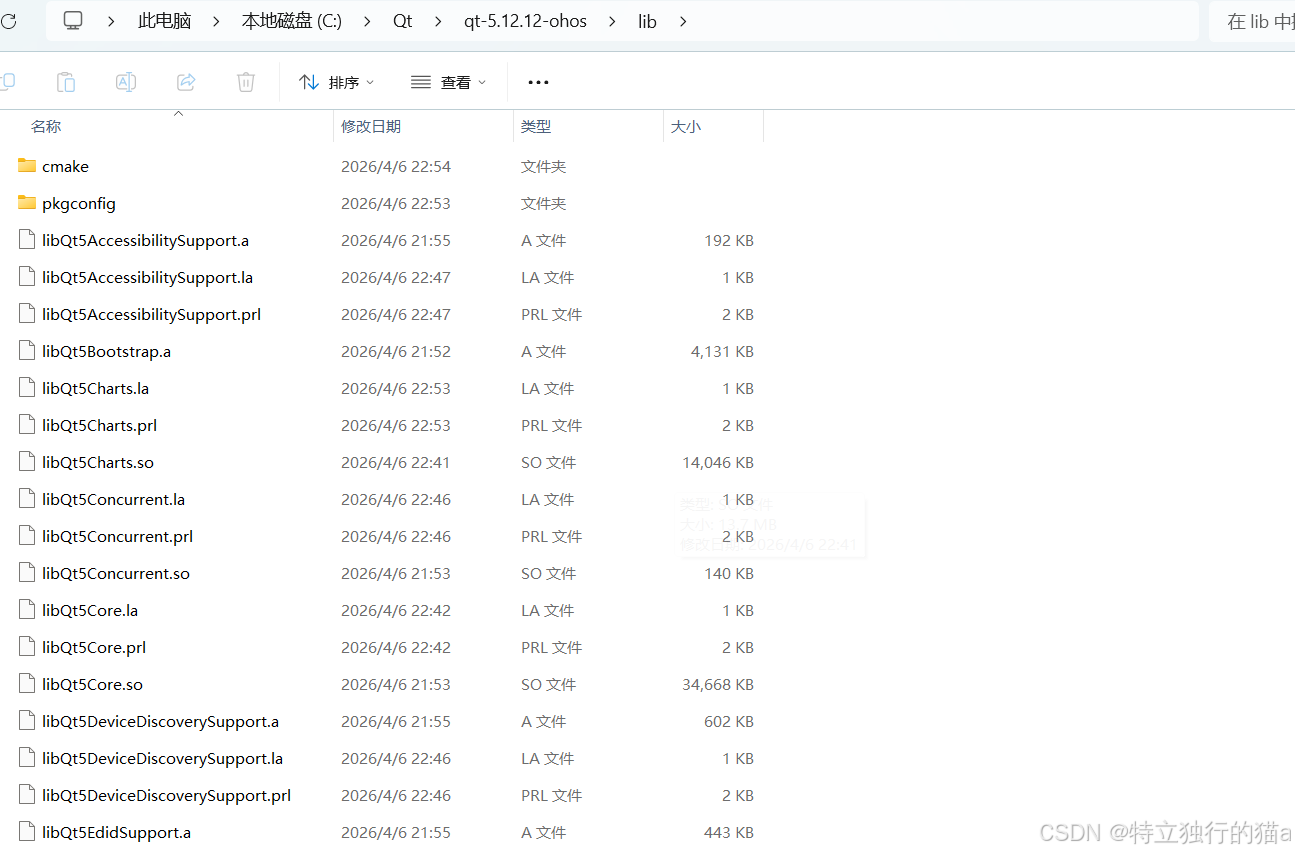This screenshot has height=854, width=1295.
Task: Click the rename toolbar icon
Action: 126,82
